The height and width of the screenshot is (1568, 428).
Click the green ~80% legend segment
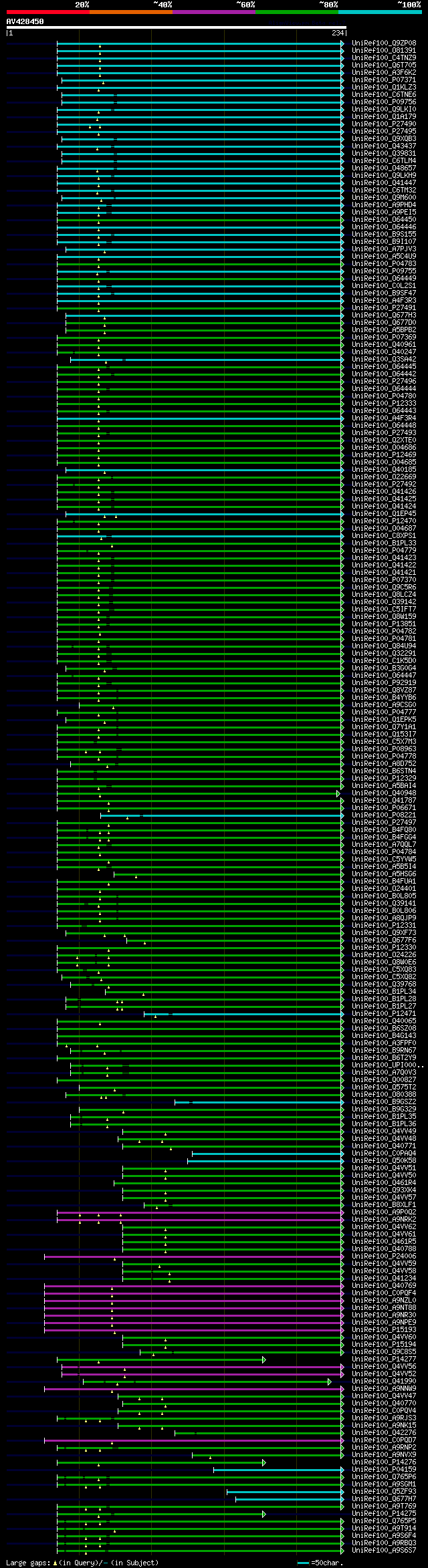tap(297, 12)
